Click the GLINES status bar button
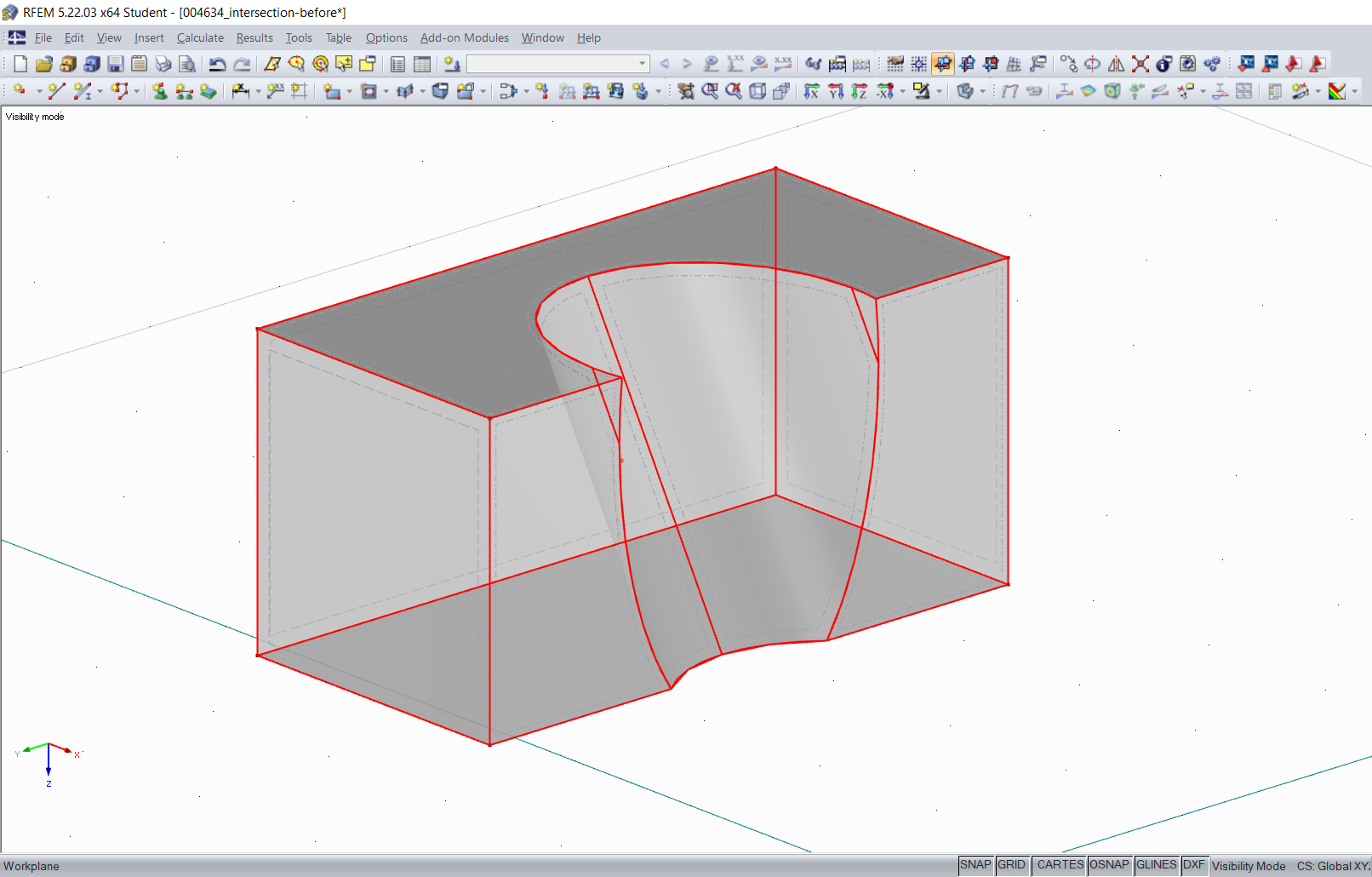This screenshot has width=1372, height=877. (x=1157, y=865)
